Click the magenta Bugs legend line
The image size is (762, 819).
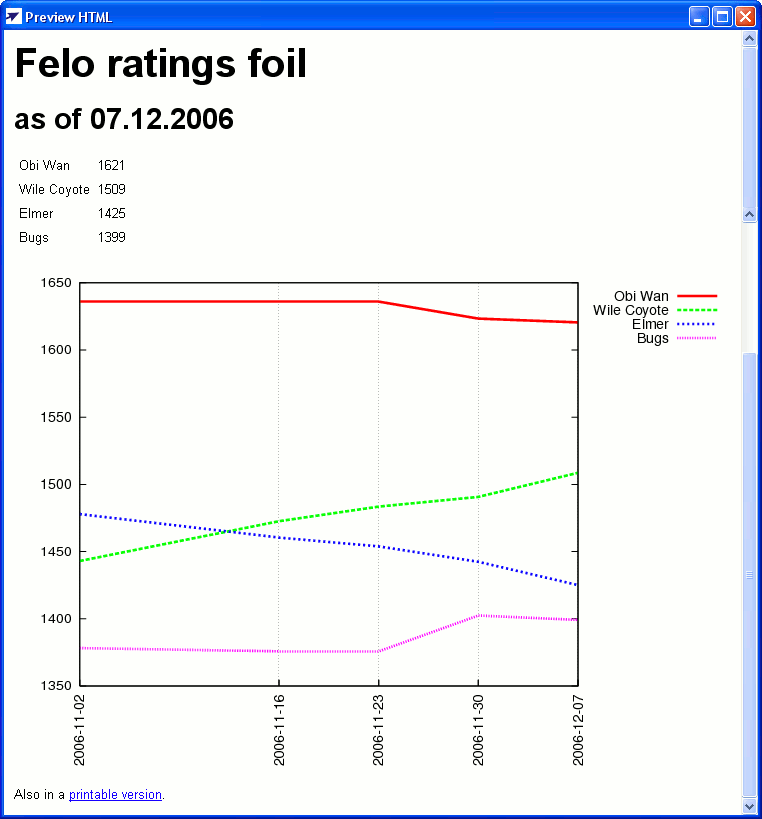[697, 338]
